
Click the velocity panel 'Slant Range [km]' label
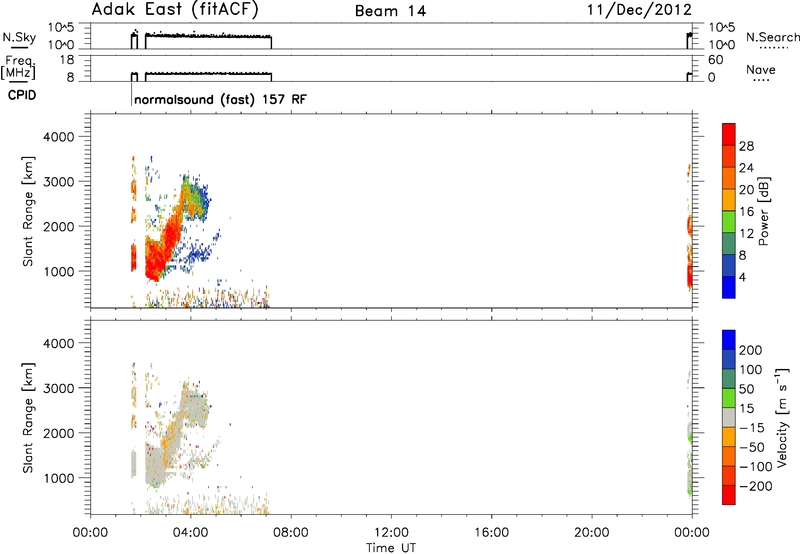28,417
